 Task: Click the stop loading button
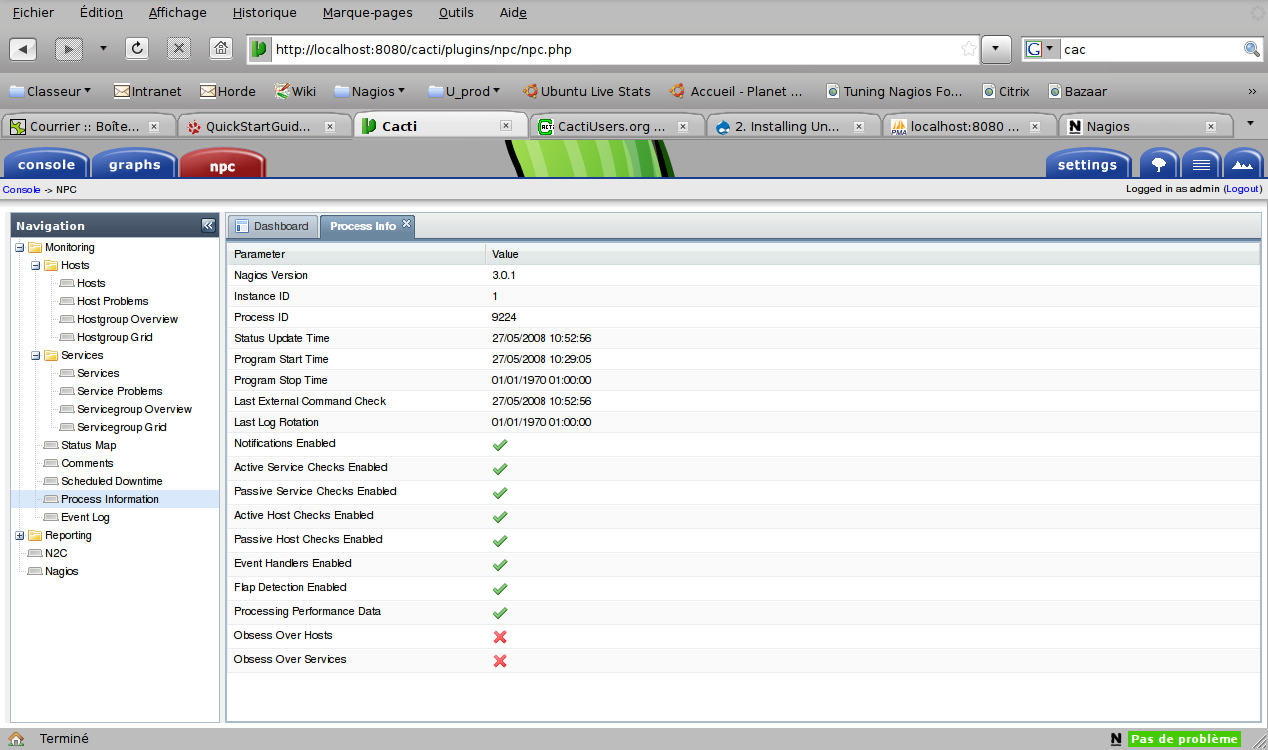tap(179, 48)
